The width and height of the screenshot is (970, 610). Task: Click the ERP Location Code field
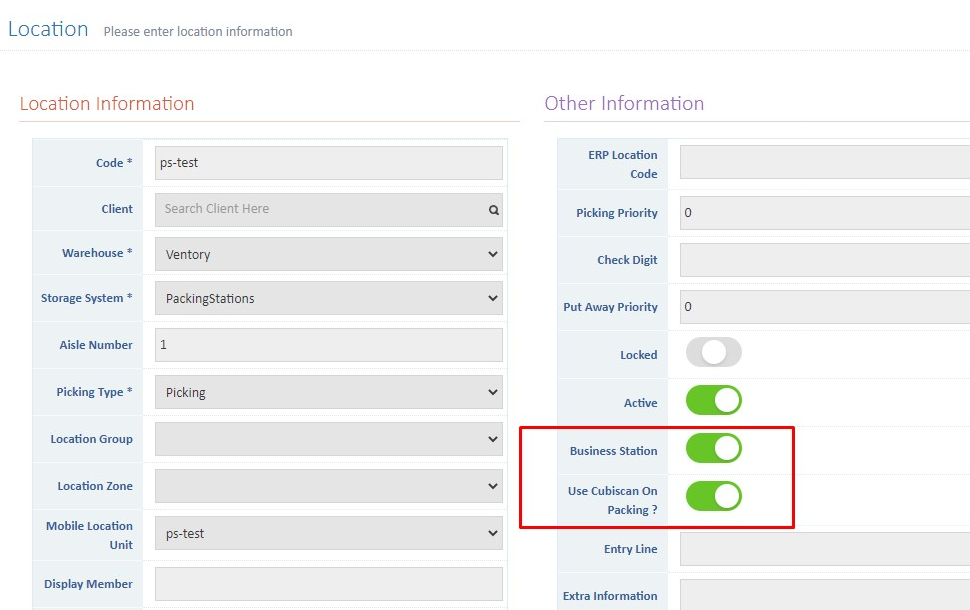pos(824,162)
